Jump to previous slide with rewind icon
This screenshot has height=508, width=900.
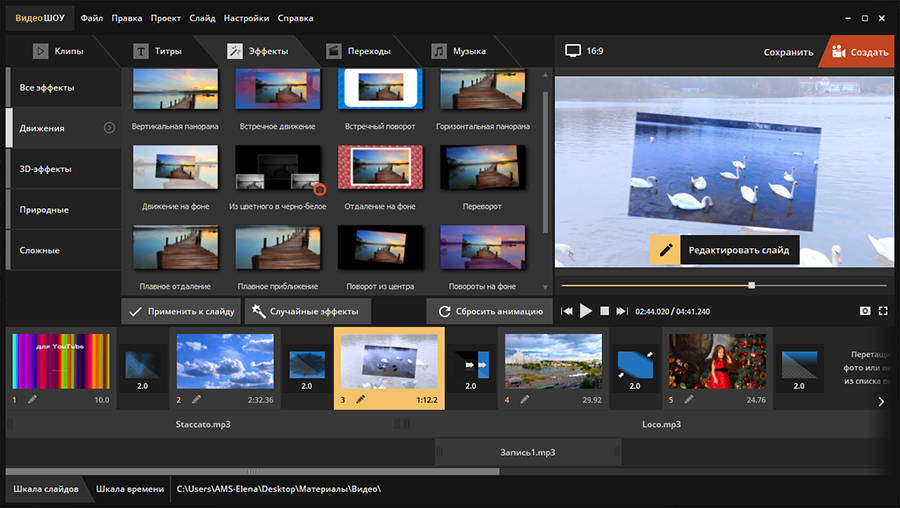[567, 311]
